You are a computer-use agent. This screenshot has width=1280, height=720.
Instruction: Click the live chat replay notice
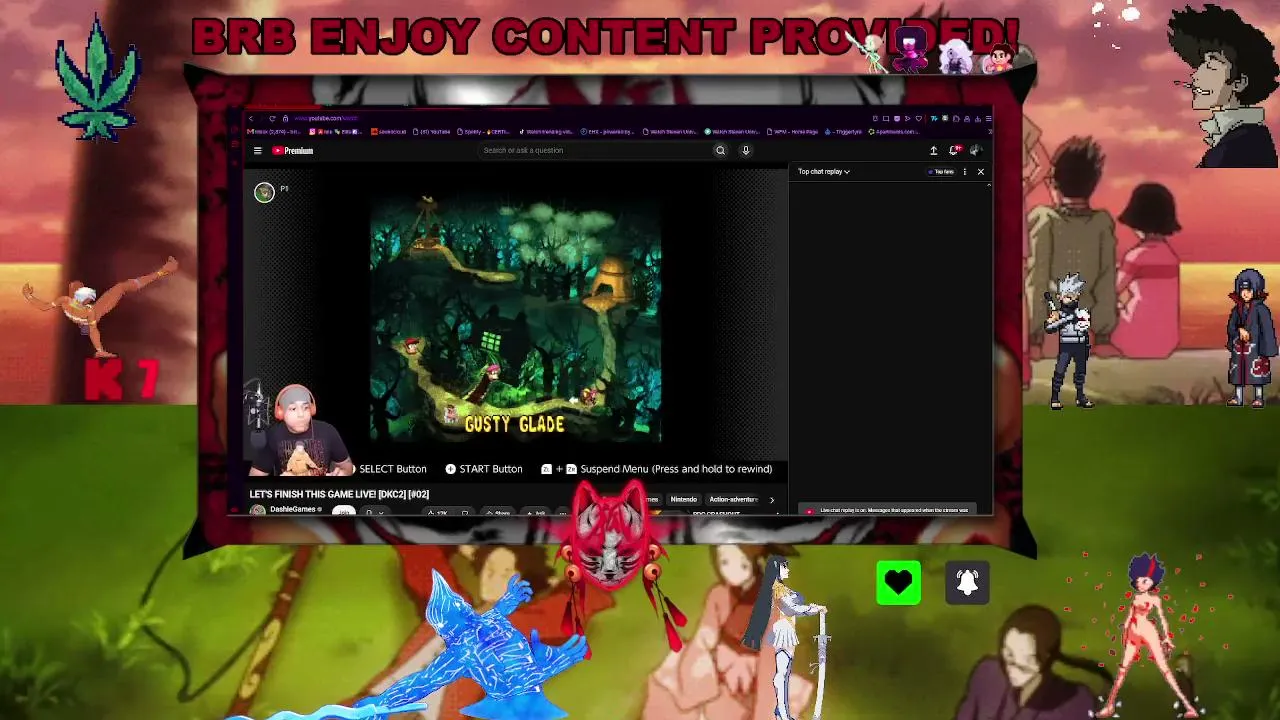(x=888, y=510)
